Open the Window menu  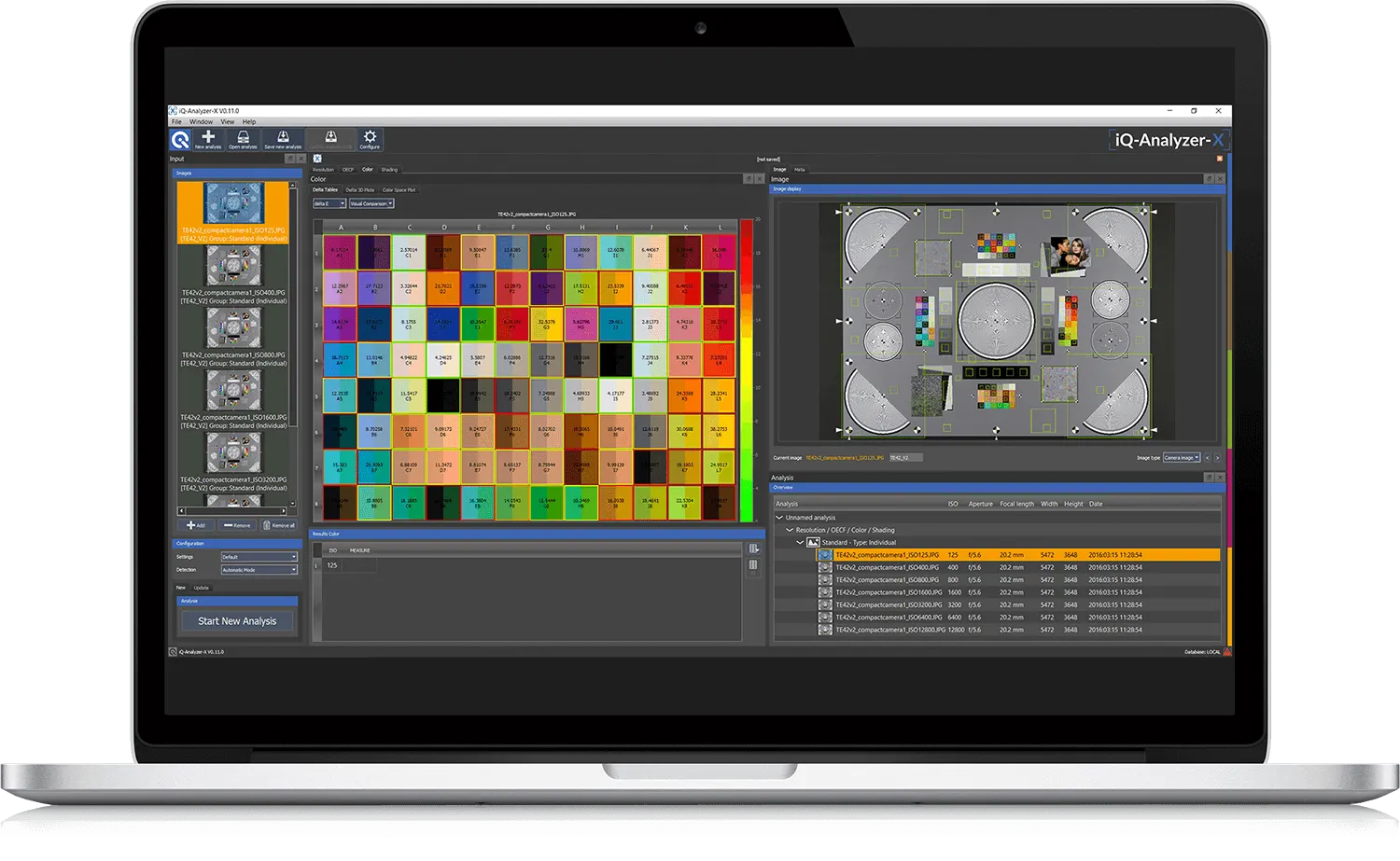coord(201,122)
